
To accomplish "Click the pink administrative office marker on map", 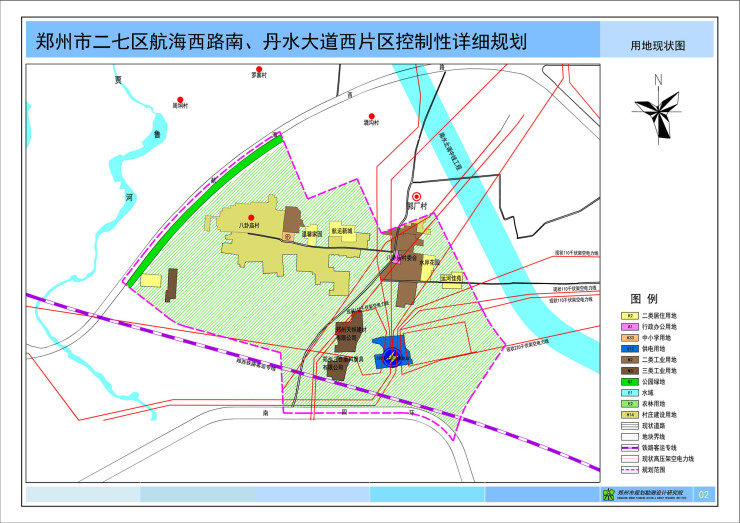I will 396,258.
